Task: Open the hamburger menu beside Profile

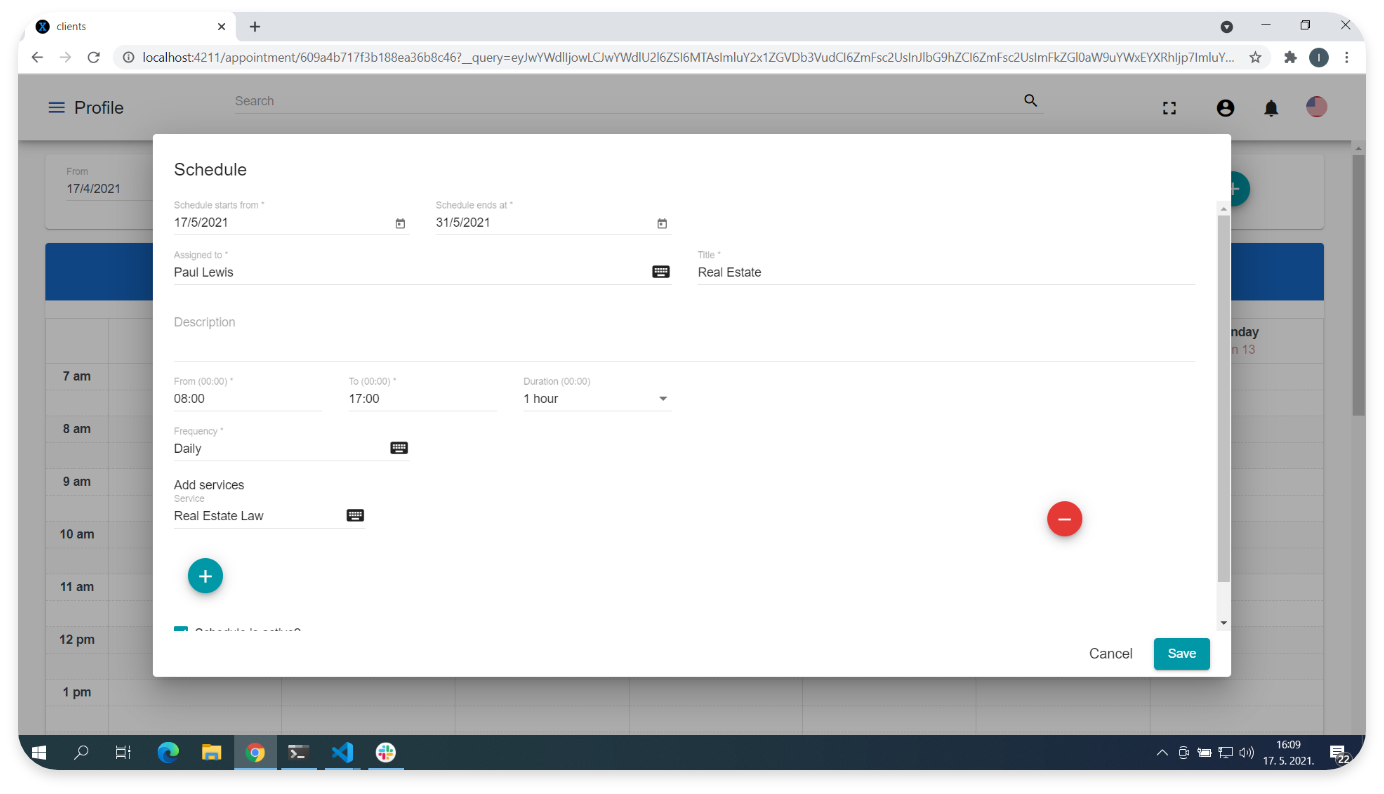Action: (57, 107)
